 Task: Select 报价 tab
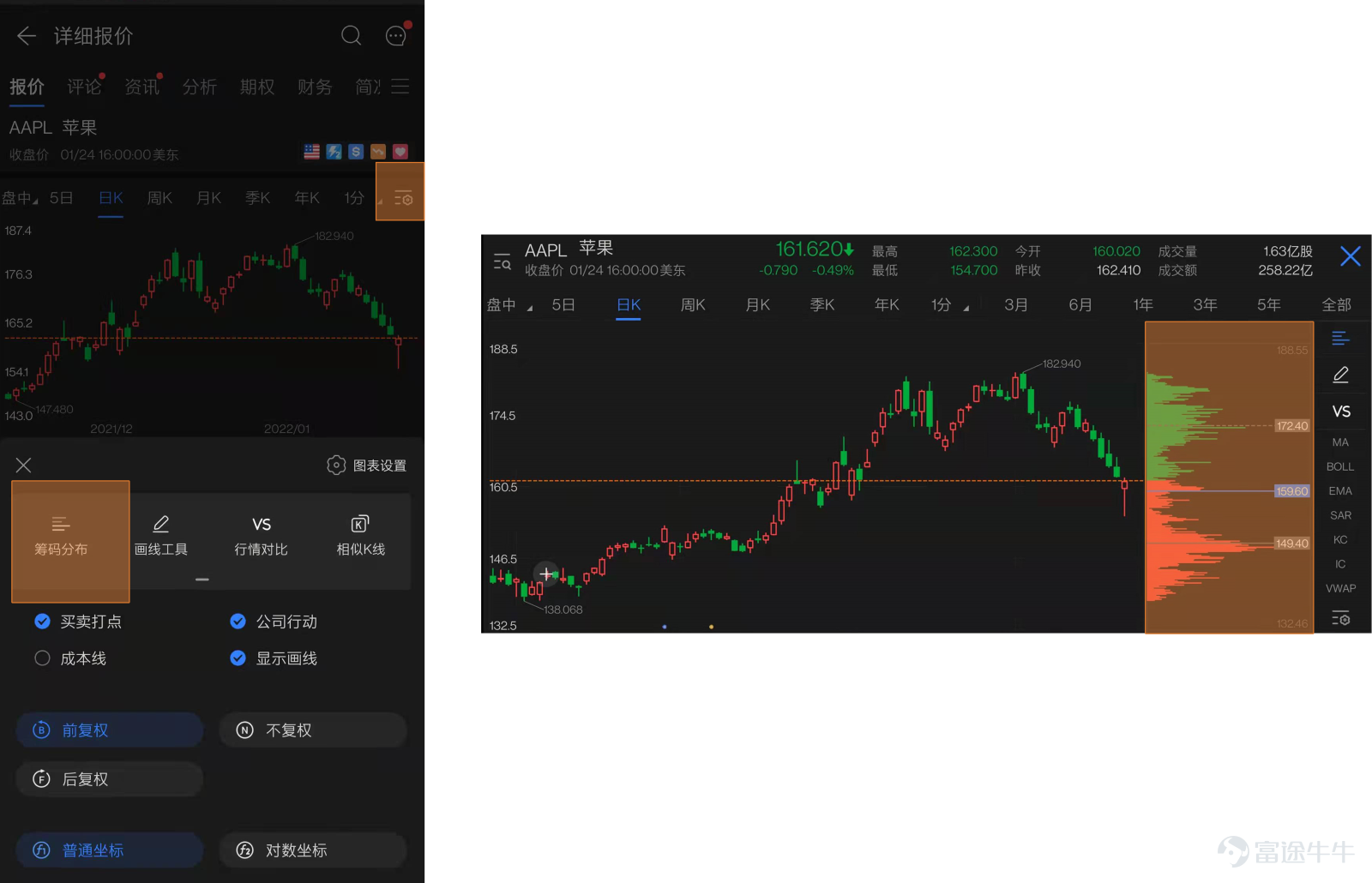(27, 87)
